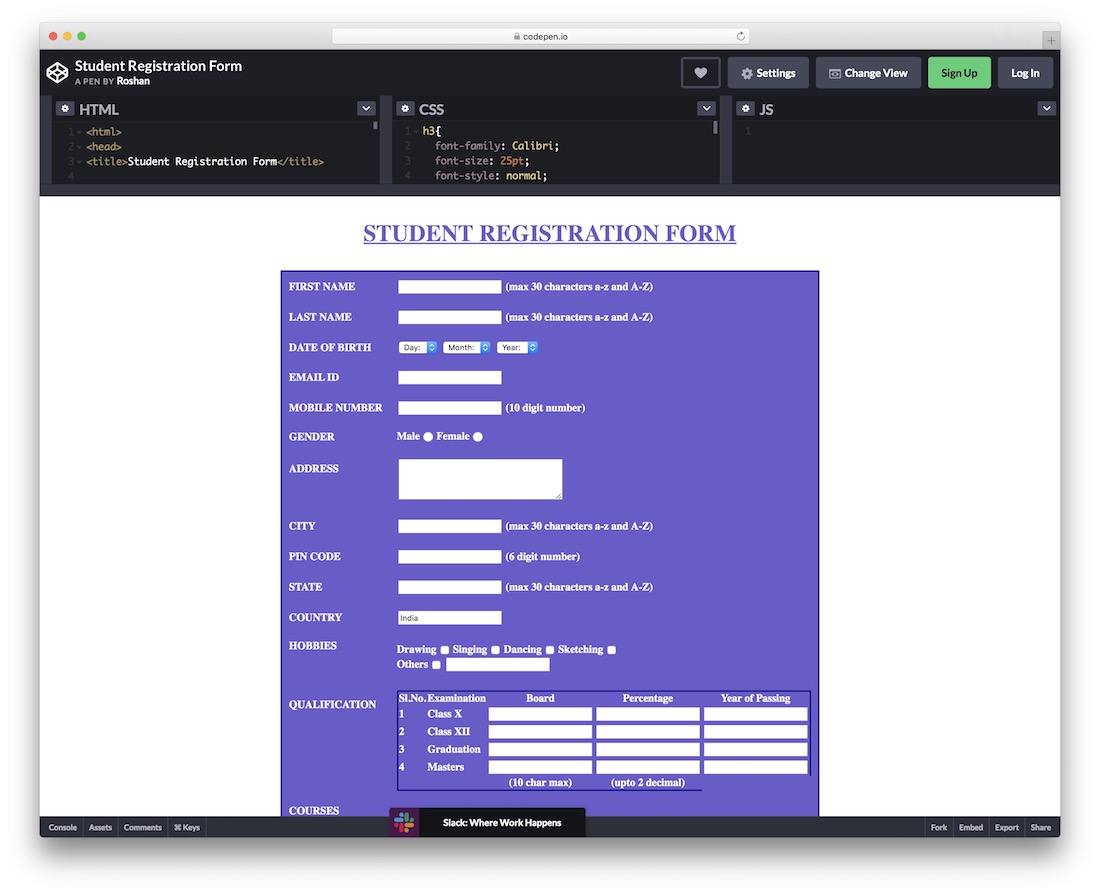Viewport: 1100px width, 894px height.
Task: Open the Comments tab
Action: tap(142, 827)
